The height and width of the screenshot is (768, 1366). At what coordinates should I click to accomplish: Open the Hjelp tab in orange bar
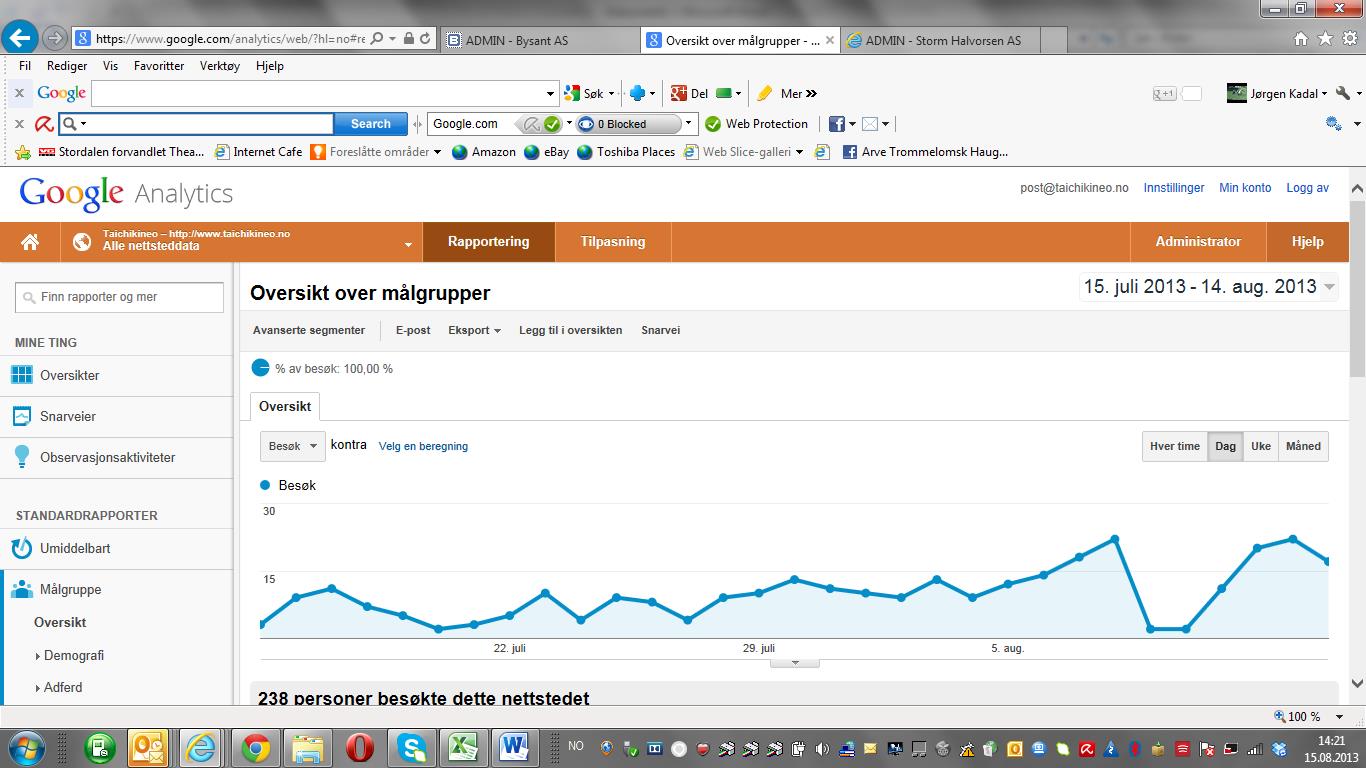pos(1307,242)
